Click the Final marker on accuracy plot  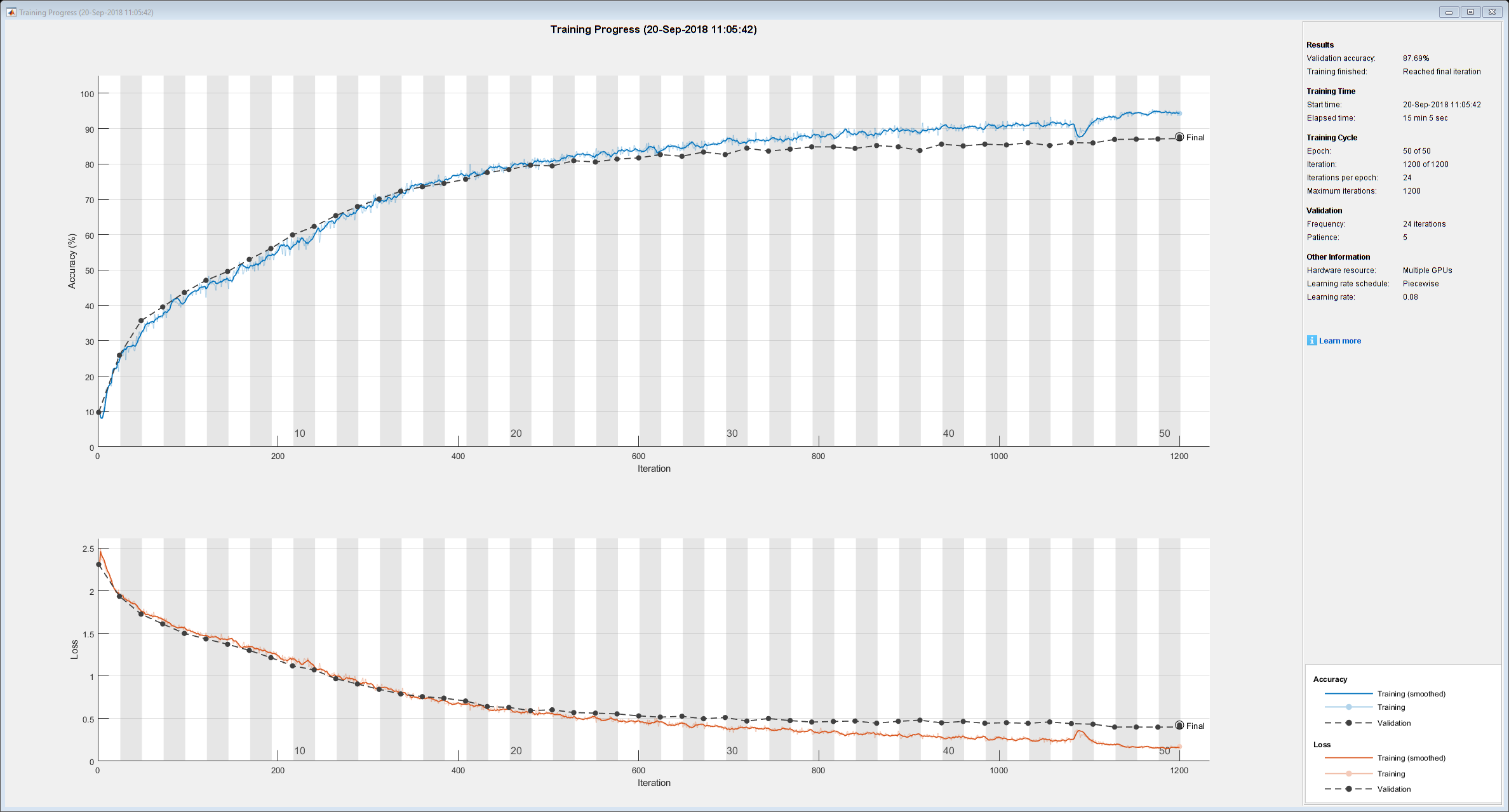click(x=1179, y=137)
